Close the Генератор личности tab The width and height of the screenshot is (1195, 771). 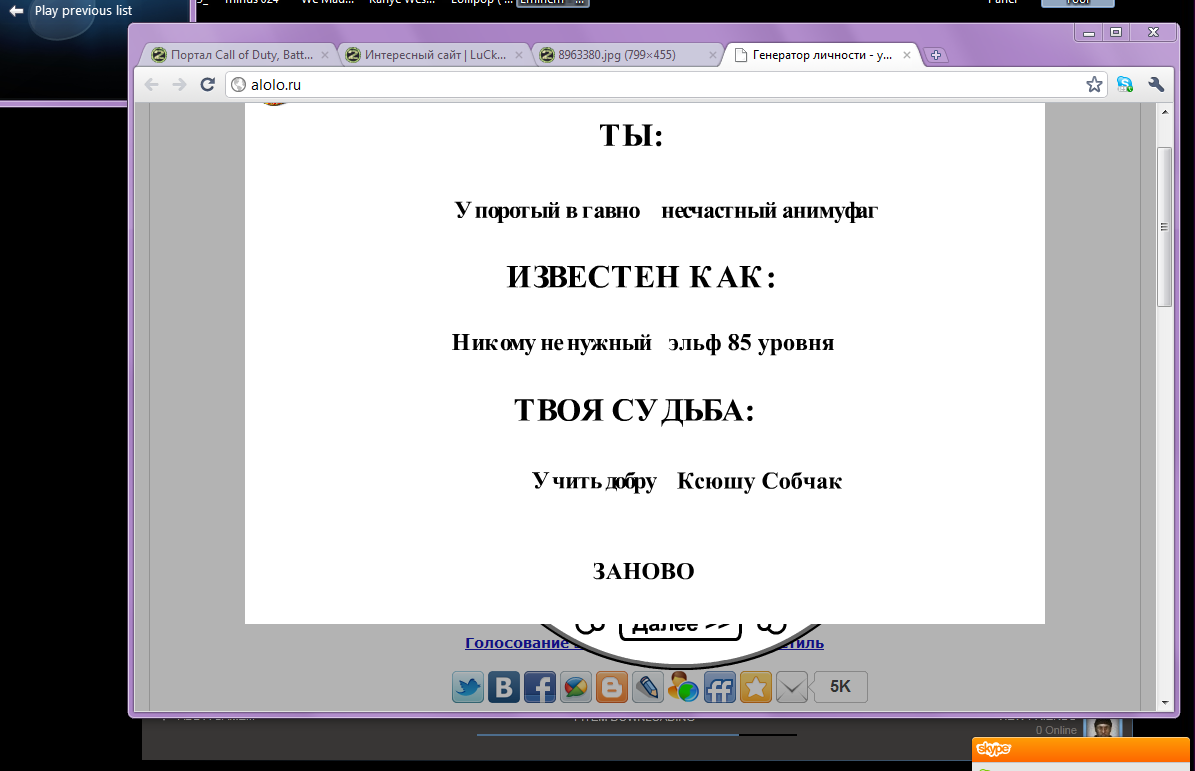[x=907, y=55]
